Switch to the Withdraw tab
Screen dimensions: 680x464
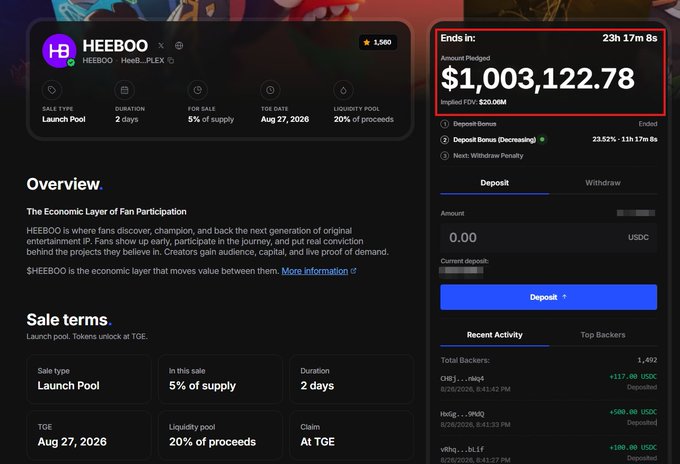point(603,183)
